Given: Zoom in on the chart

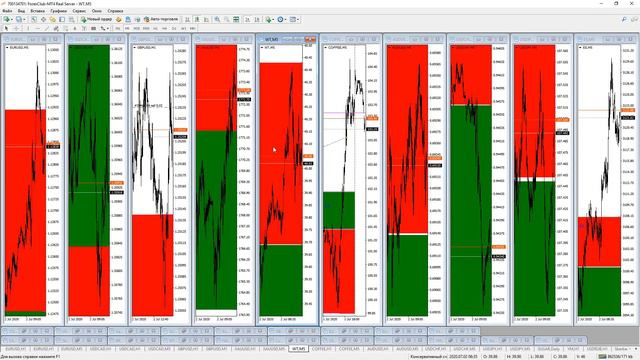Looking at the screenshot, I should click(217, 19).
